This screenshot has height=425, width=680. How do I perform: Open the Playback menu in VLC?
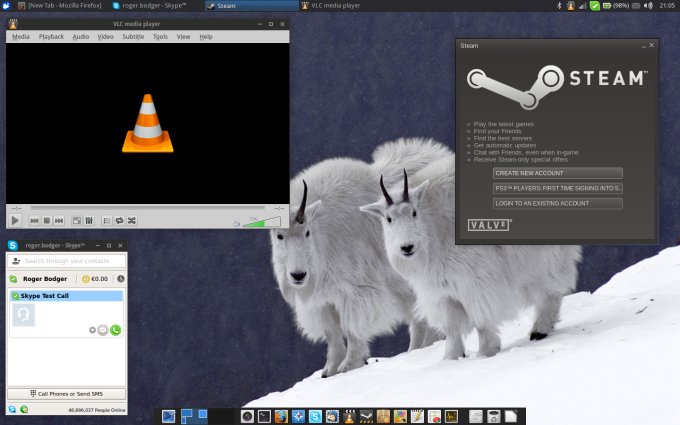click(x=51, y=37)
